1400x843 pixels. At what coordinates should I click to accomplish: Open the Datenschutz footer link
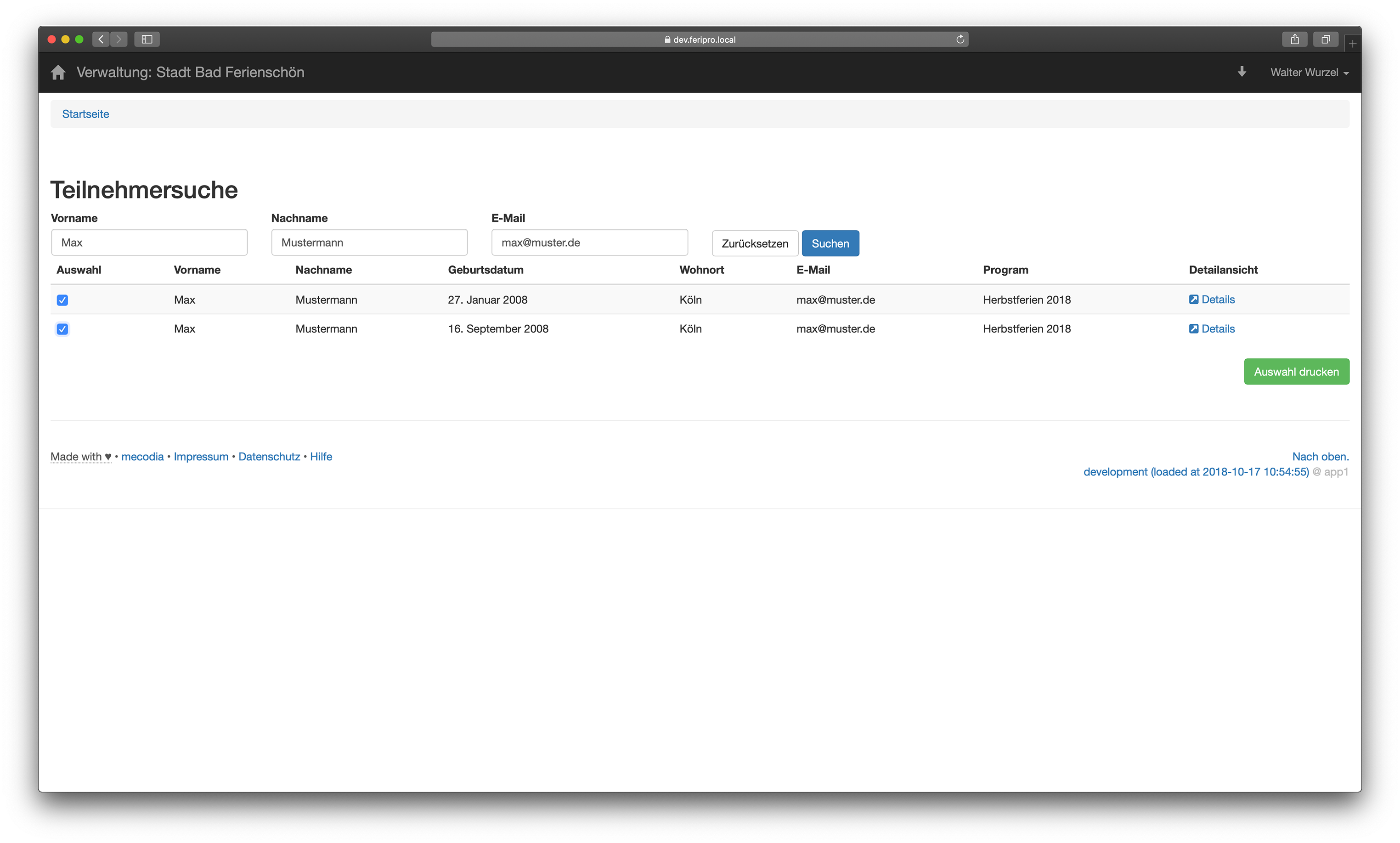coord(269,457)
